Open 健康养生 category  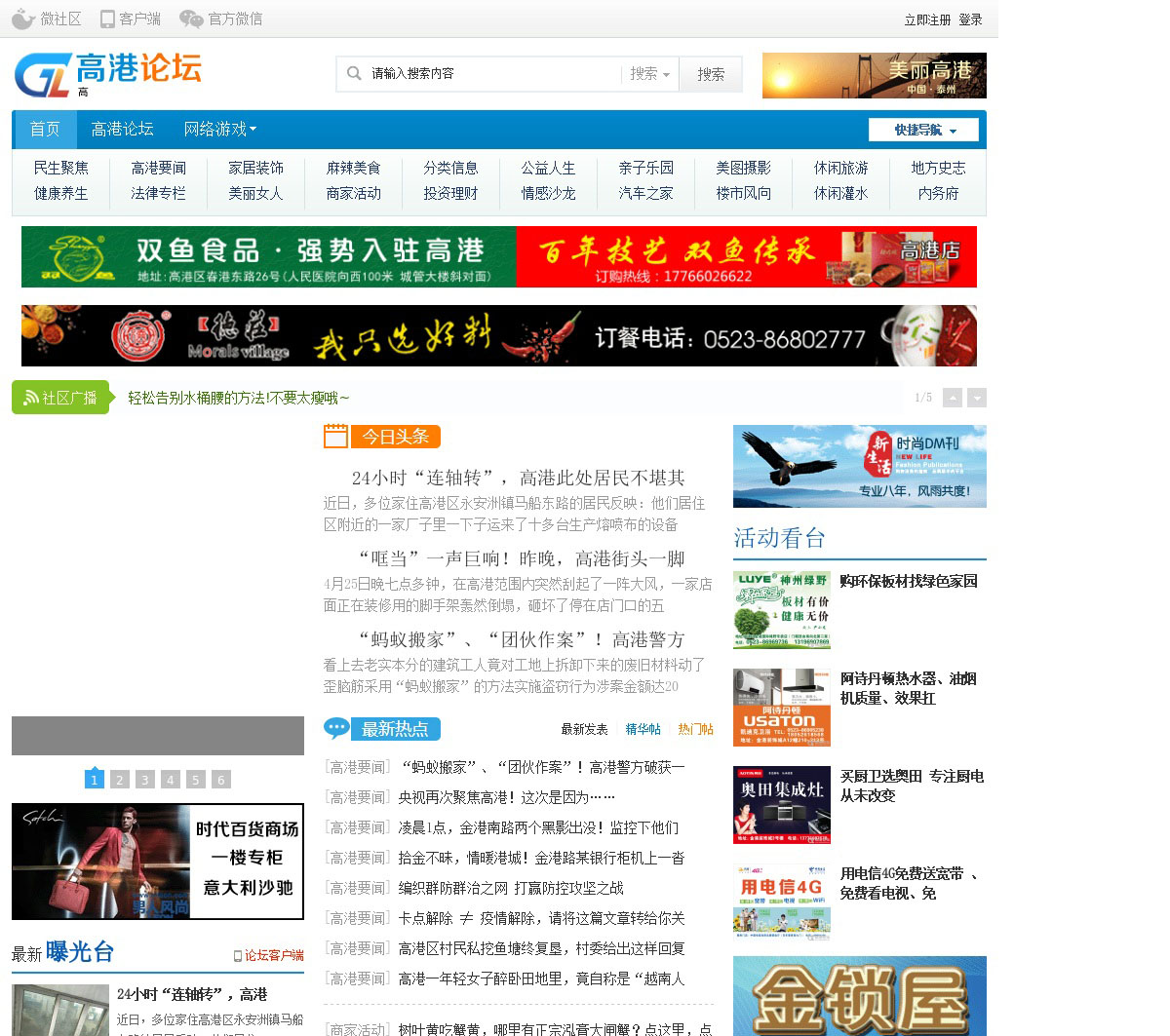pos(60,193)
